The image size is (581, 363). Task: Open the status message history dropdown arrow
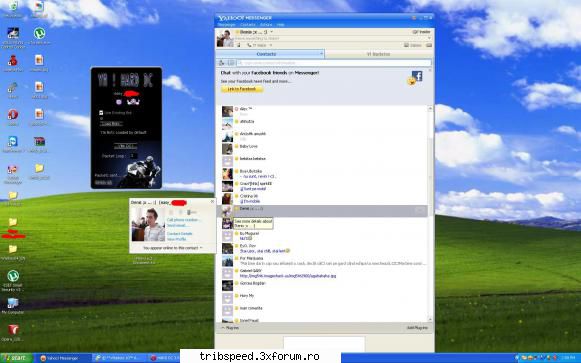click(x=429, y=38)
